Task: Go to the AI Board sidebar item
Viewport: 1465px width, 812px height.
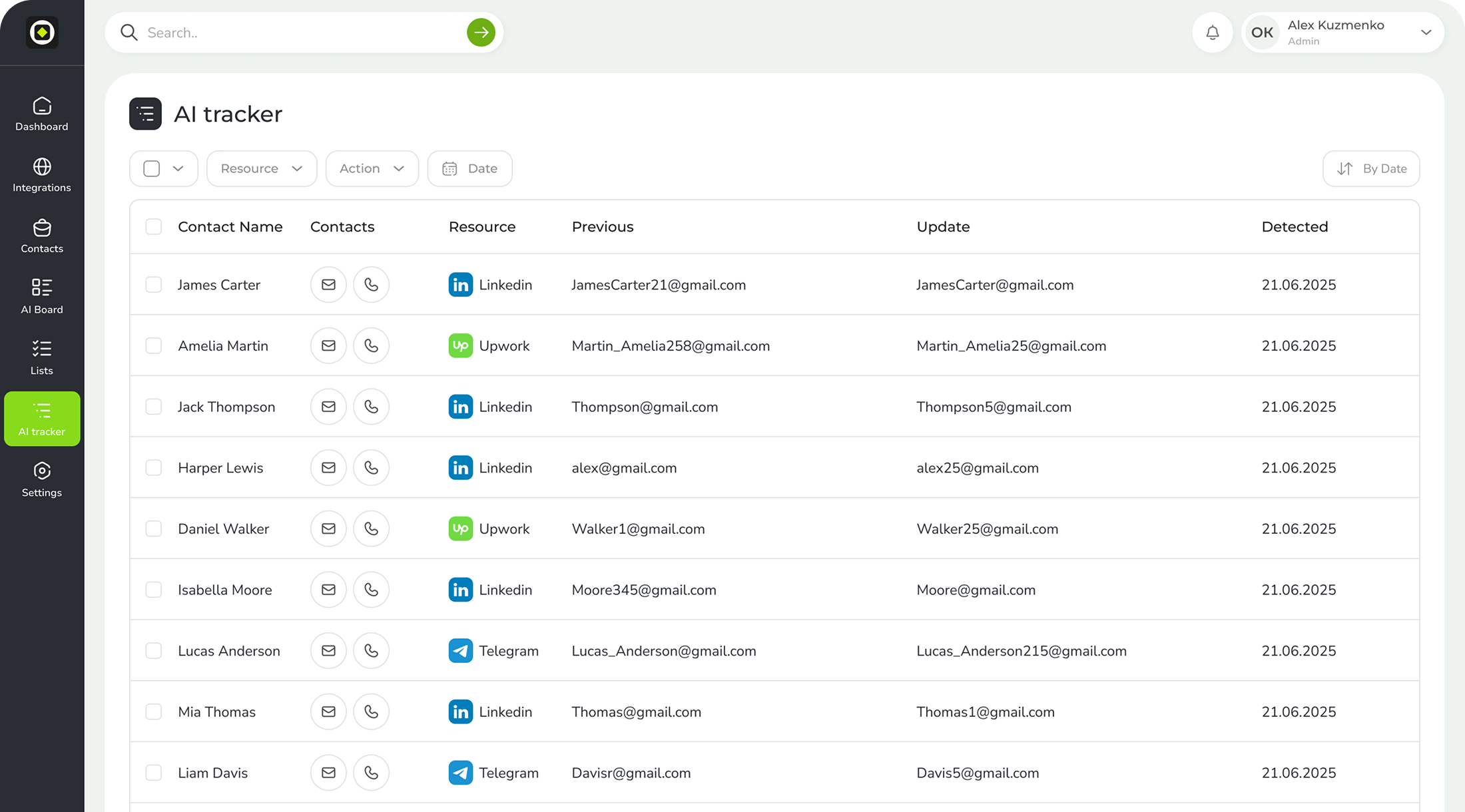Action: point(42,297)
